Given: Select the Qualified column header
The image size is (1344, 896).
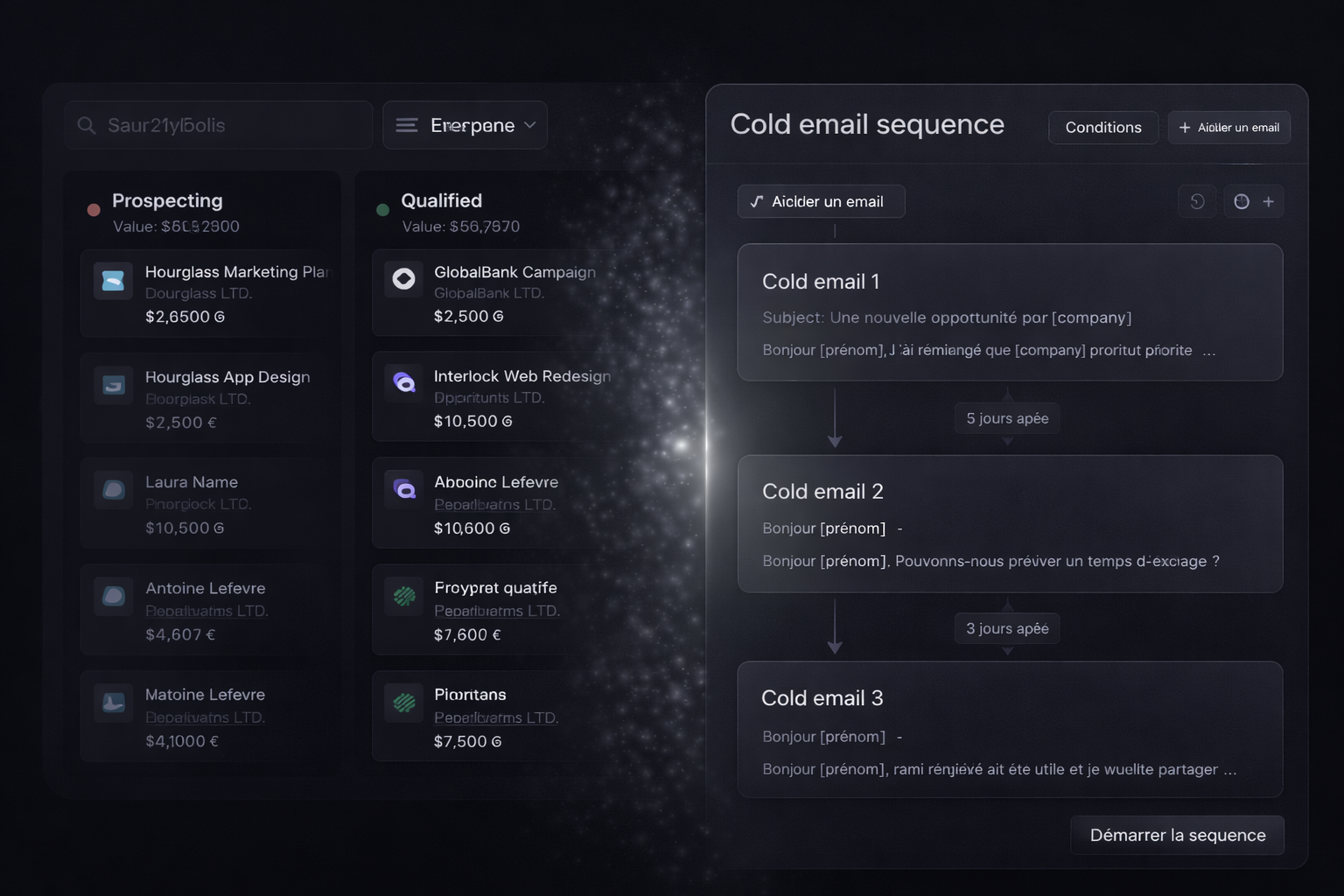Looking at the screenshot, I should tap(441, 200).
